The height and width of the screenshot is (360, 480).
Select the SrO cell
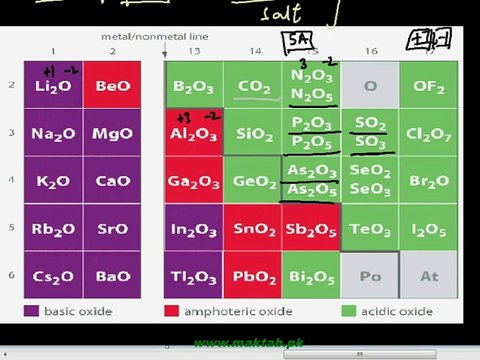[112, 228]
